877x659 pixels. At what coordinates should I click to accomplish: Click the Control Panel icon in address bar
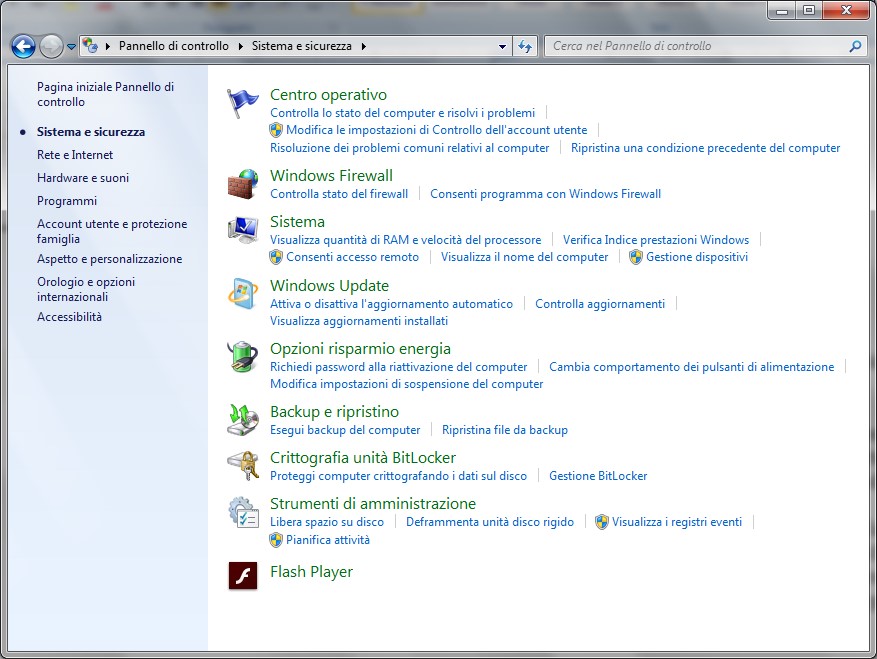[x=90, y=46]
